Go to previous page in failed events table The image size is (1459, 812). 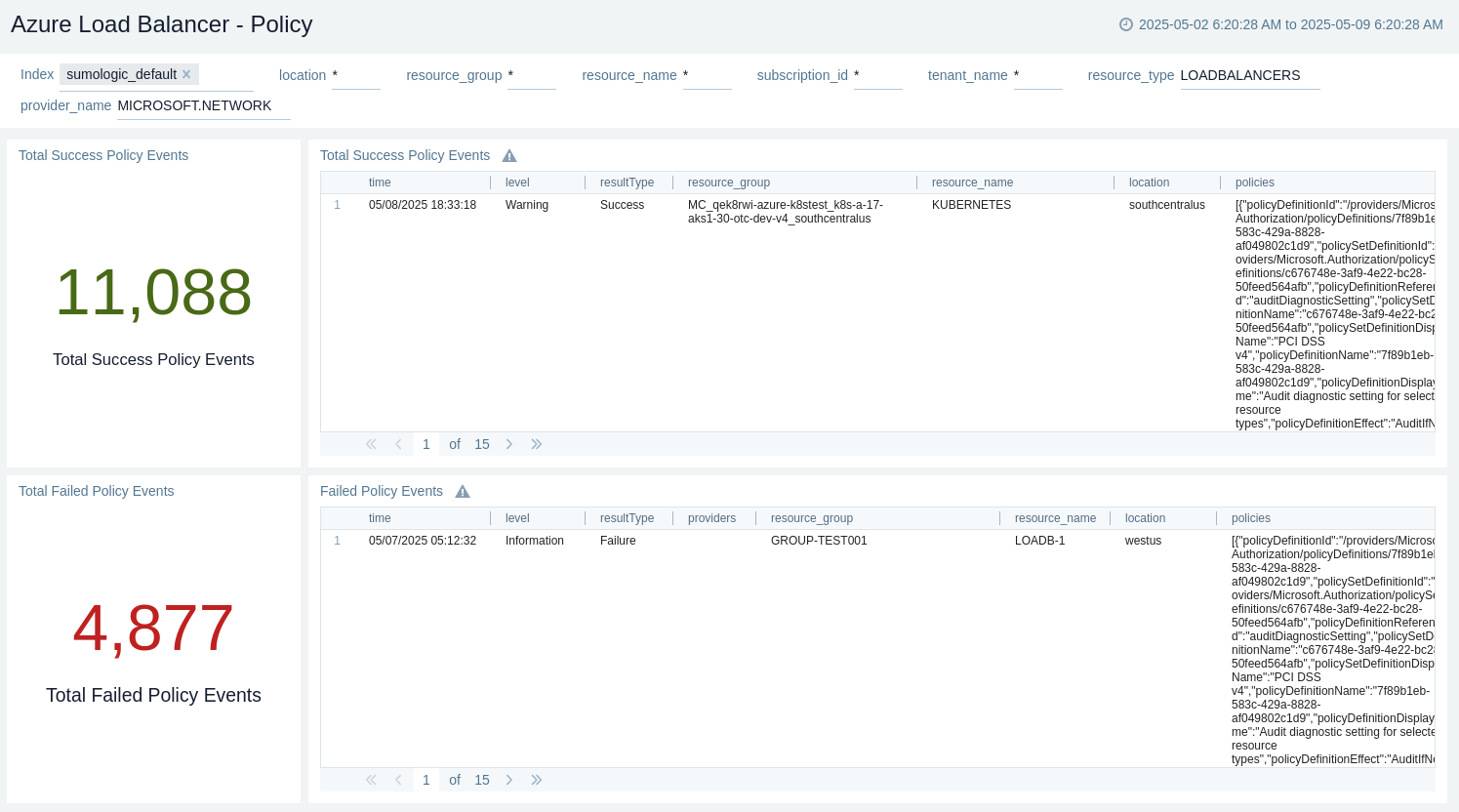(398, 780)
